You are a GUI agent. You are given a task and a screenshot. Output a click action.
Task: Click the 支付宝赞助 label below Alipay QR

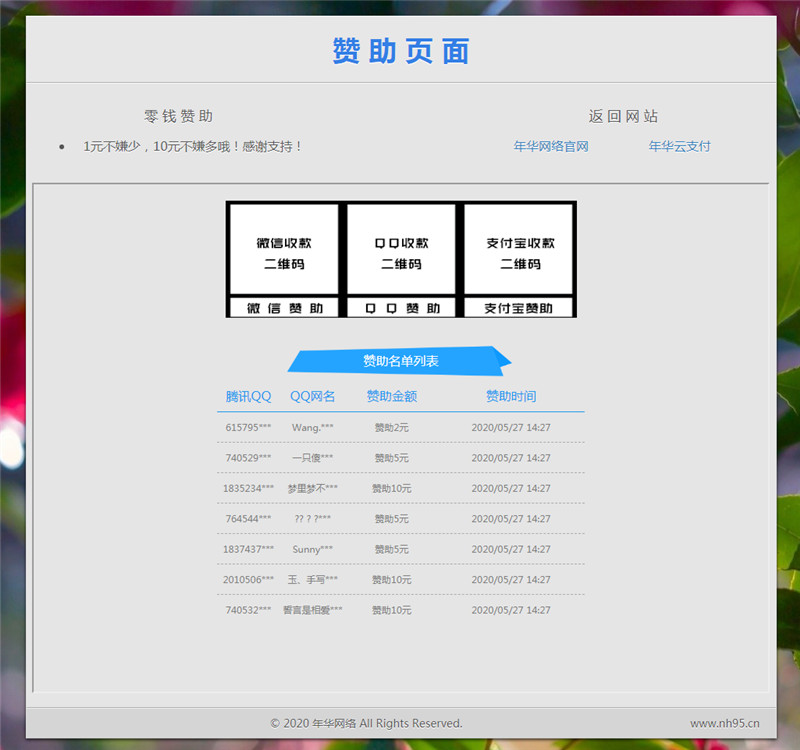click(518, 307)
